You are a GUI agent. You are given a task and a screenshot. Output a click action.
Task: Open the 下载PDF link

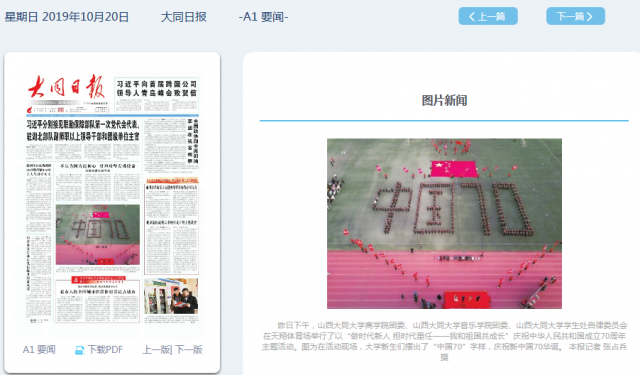click(x=105, y=350)
